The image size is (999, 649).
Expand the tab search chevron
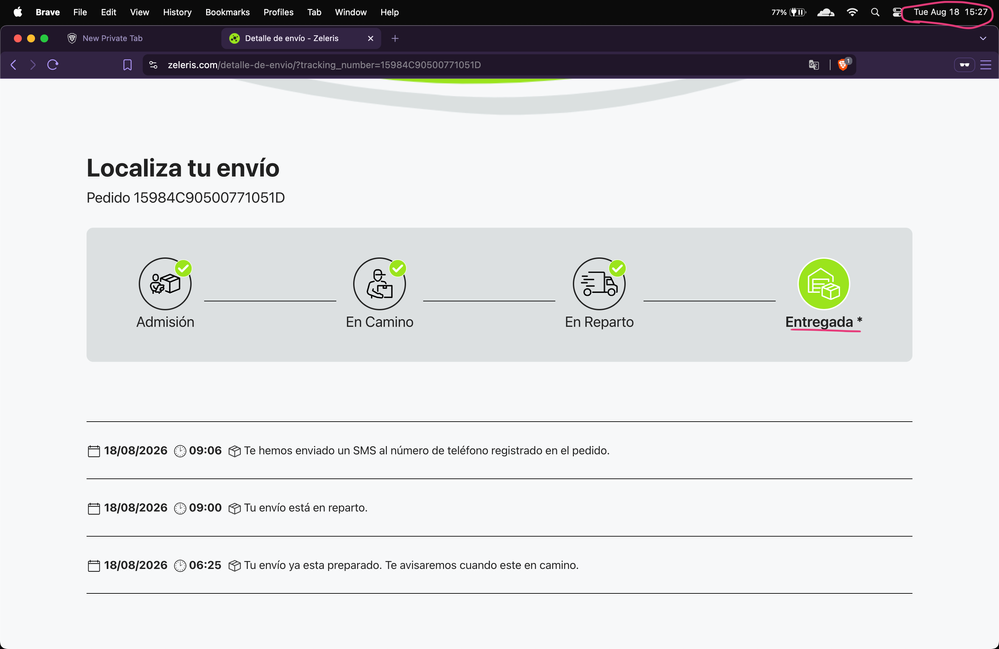(983, 38)
